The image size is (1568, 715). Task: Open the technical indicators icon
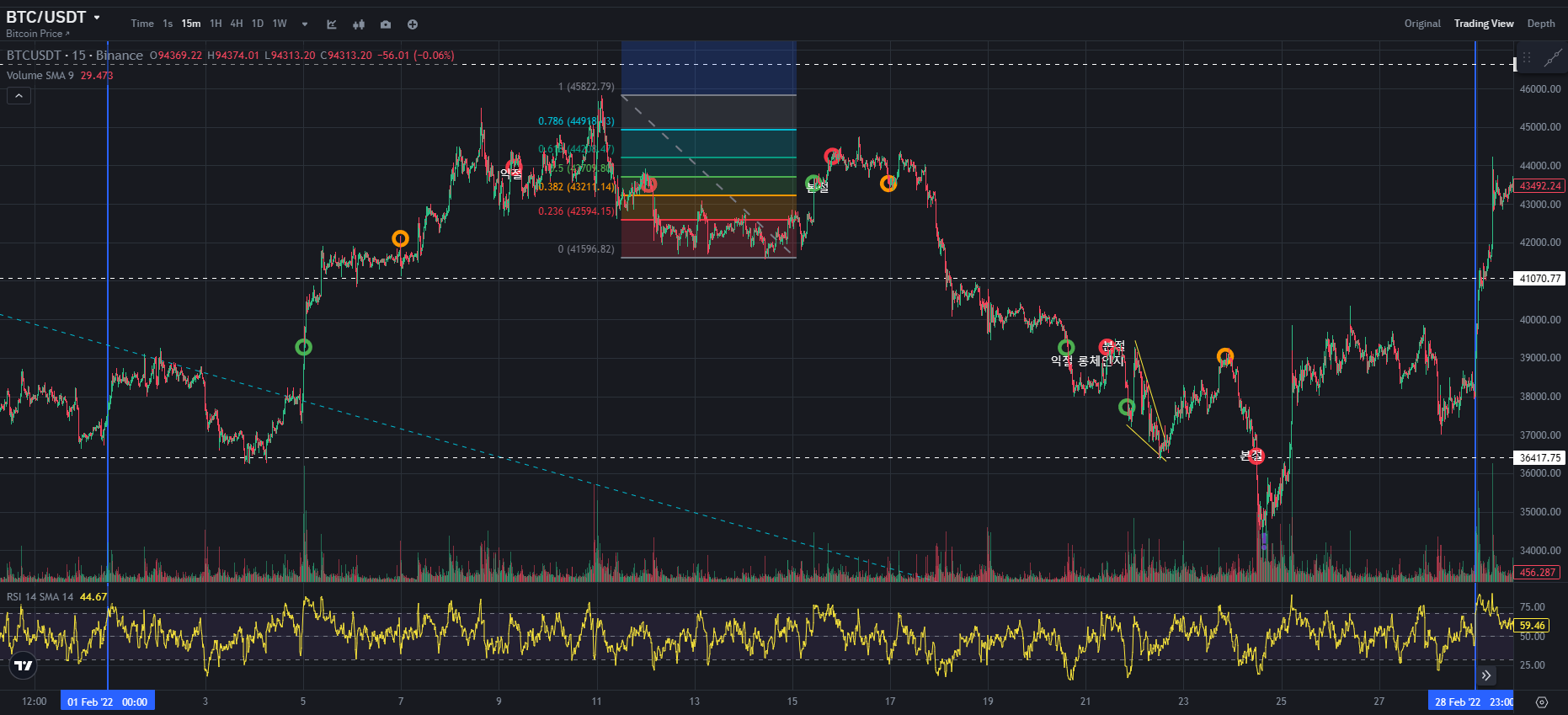(x=332, y=24)
